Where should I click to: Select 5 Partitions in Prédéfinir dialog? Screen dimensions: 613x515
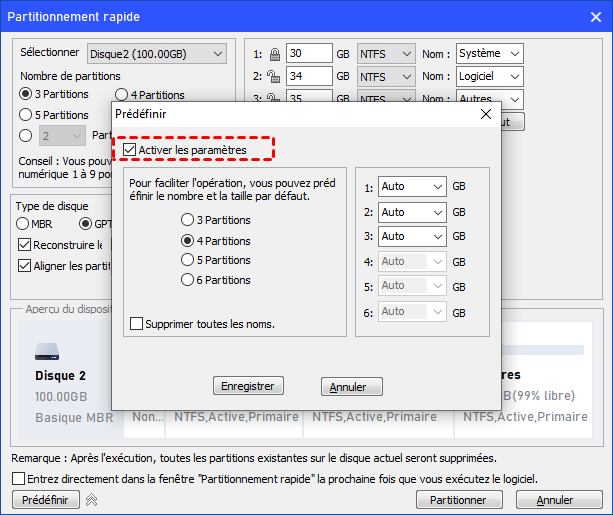click(x=188, y=260)
